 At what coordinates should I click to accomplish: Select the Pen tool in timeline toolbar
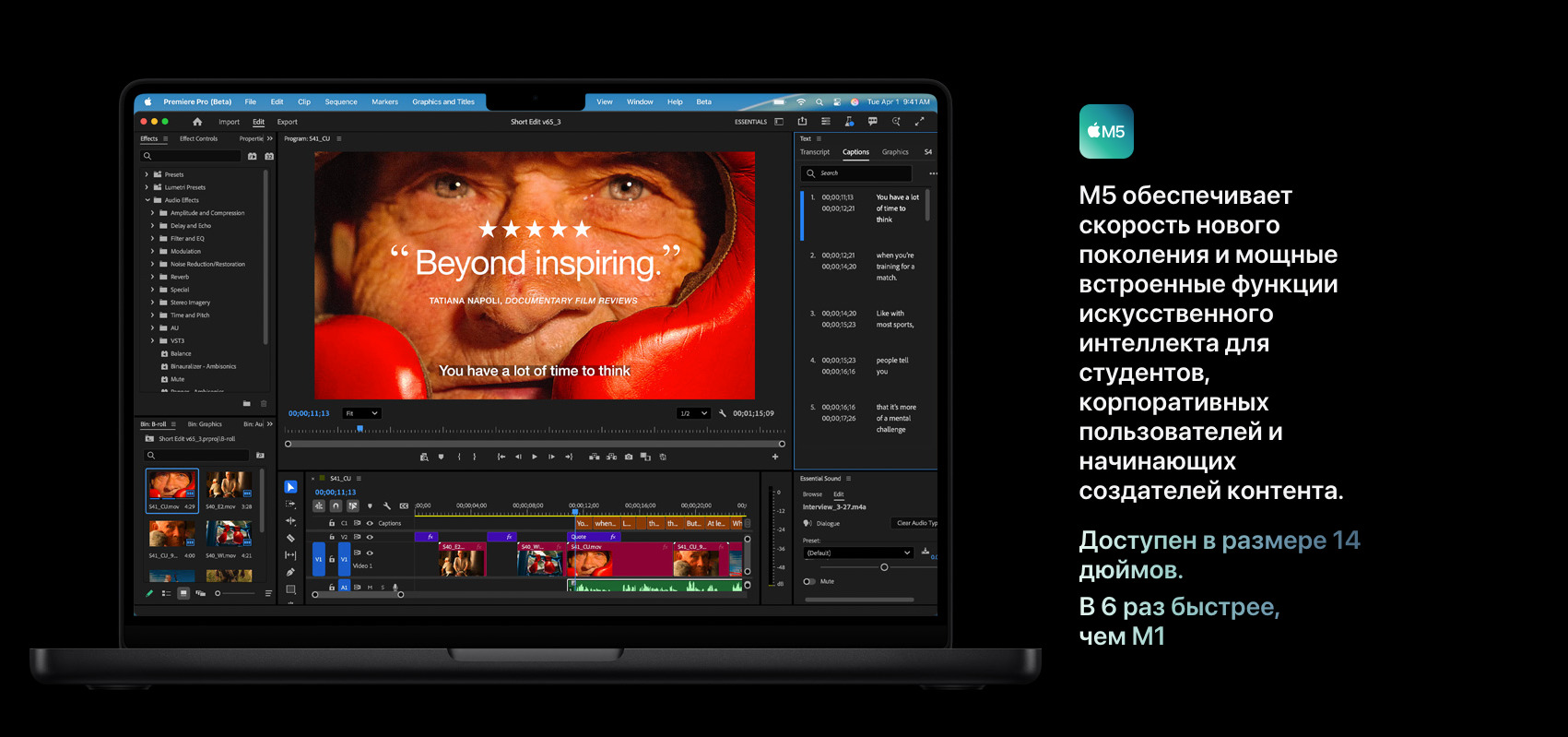pos(290,572)
